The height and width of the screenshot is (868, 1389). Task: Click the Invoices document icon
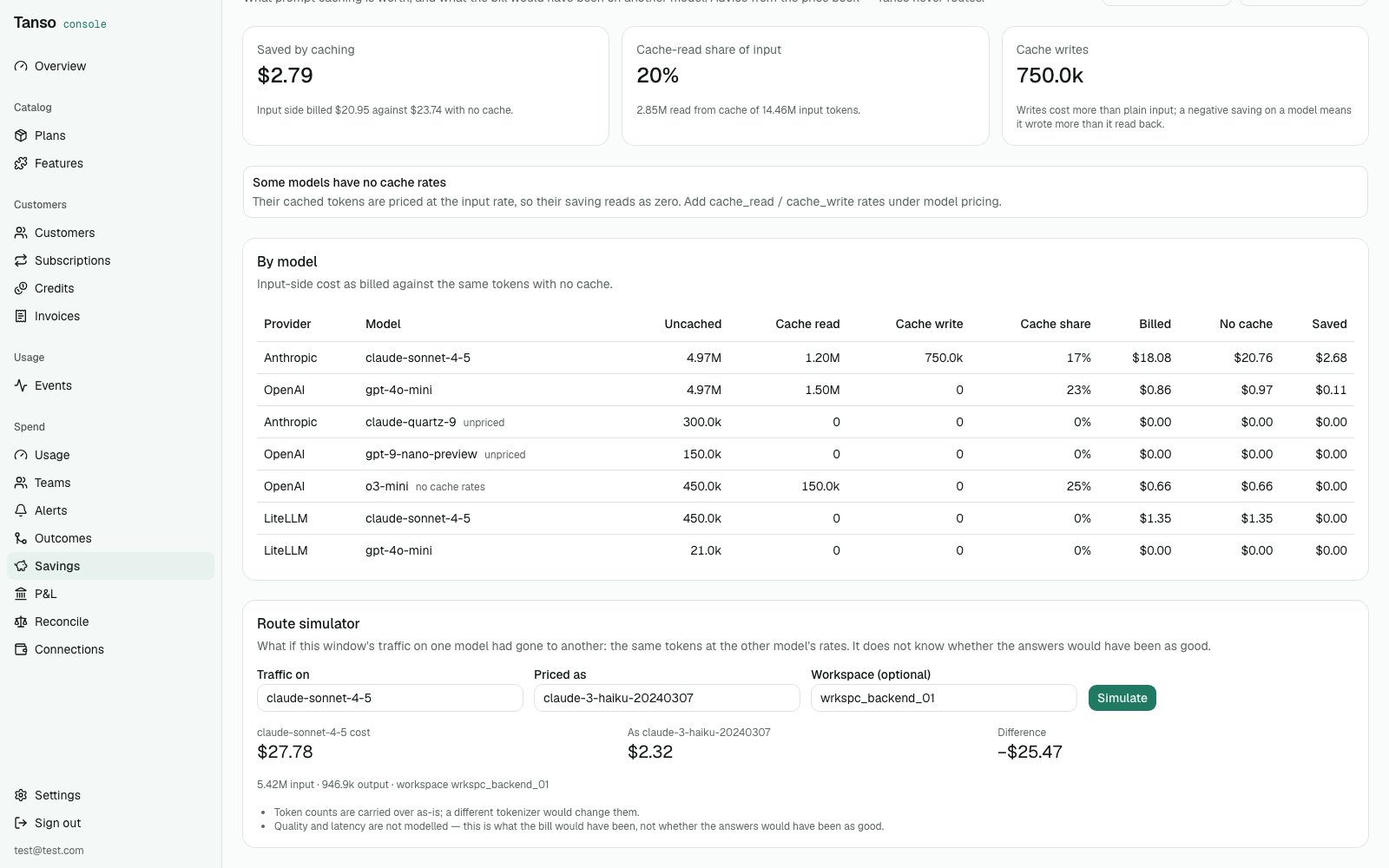(x=21, y=316)
